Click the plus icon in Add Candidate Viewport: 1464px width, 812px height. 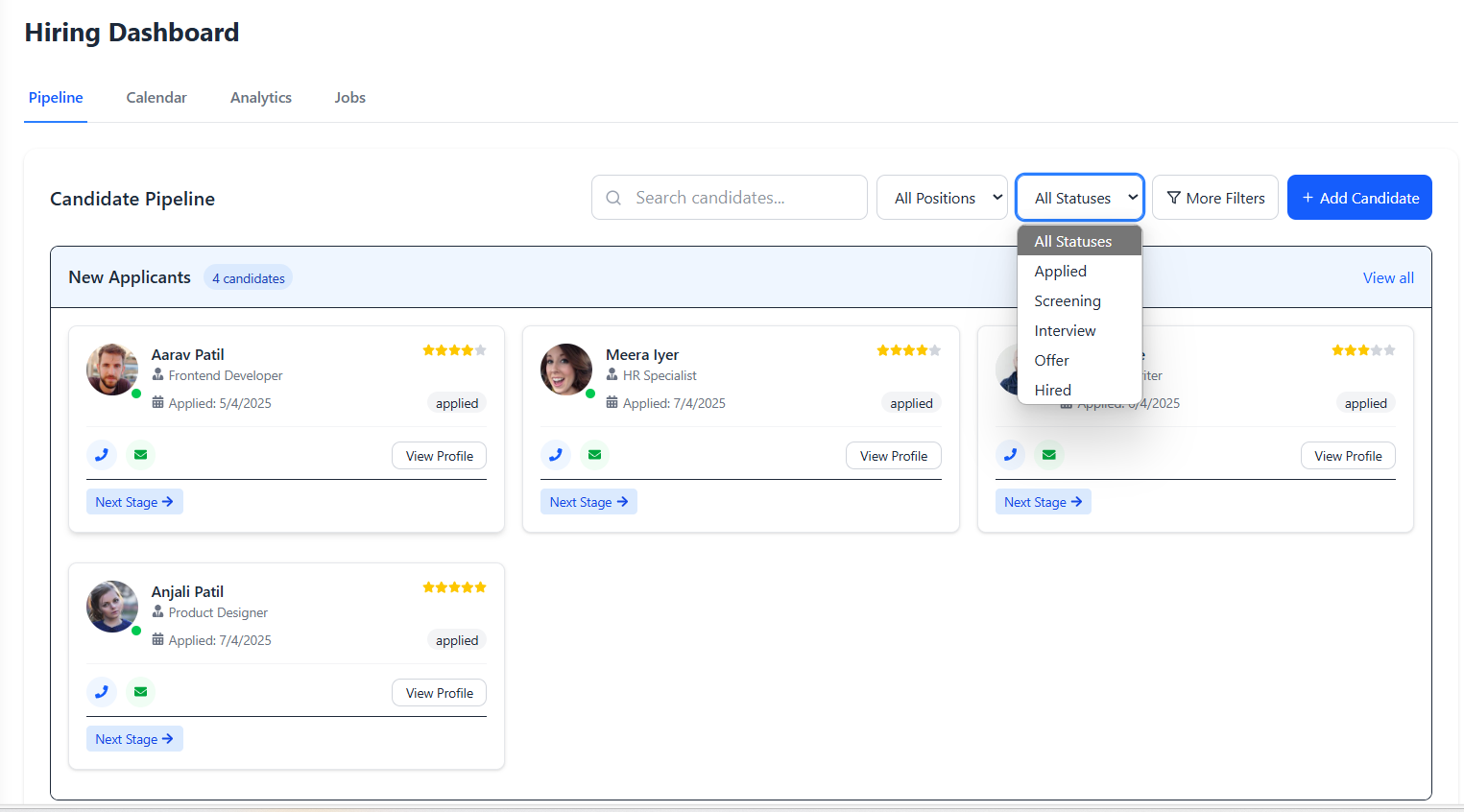[1307, 197]
